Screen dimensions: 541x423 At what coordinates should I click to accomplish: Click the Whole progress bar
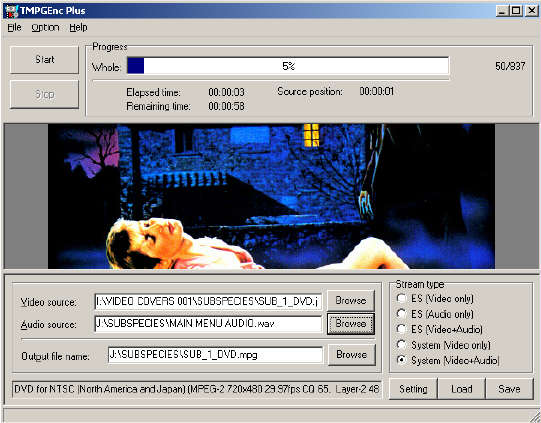coord(288,66)
